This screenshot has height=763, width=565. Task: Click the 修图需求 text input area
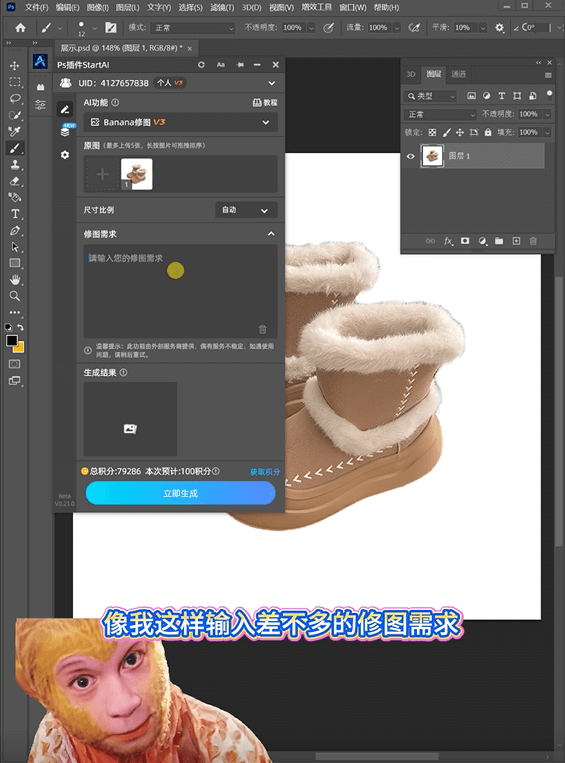[181, 291]
